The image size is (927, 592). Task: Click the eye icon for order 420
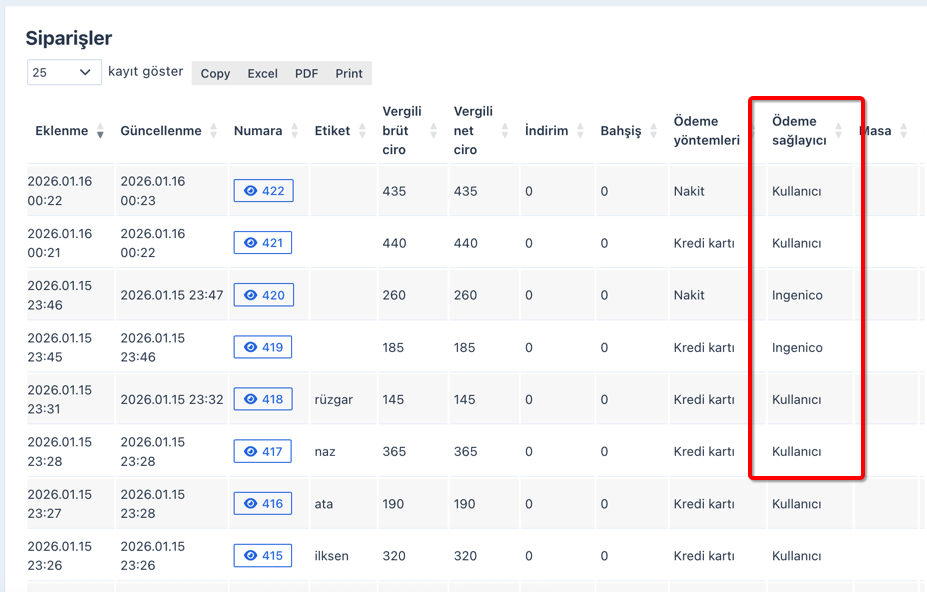[263, 295]
